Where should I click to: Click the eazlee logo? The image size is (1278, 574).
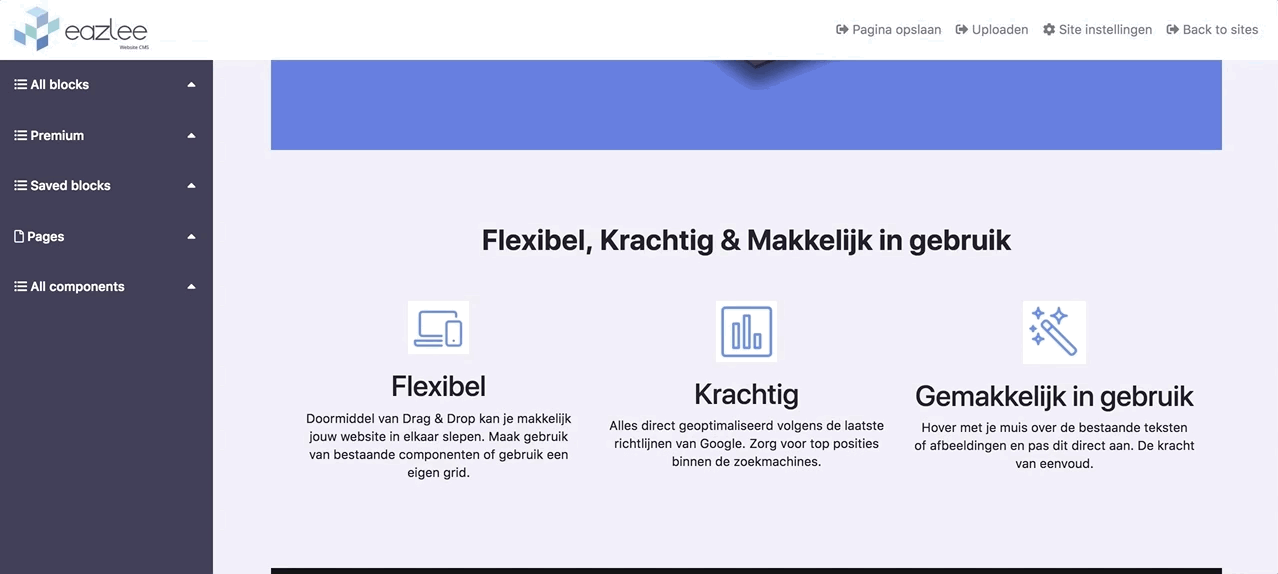pyautogui.click(x=82, y=29)
